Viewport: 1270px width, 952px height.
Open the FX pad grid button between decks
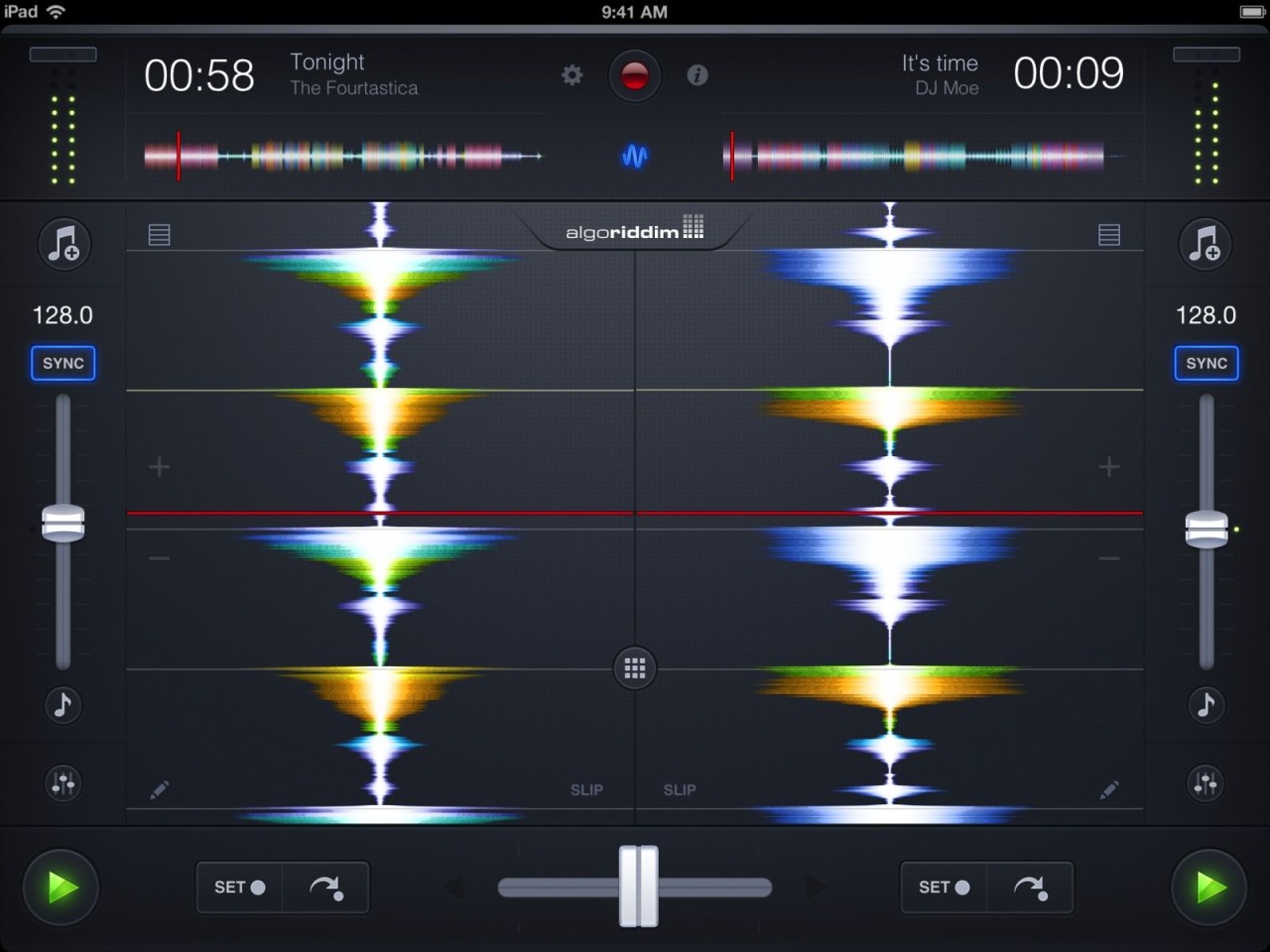coord(634,668)
